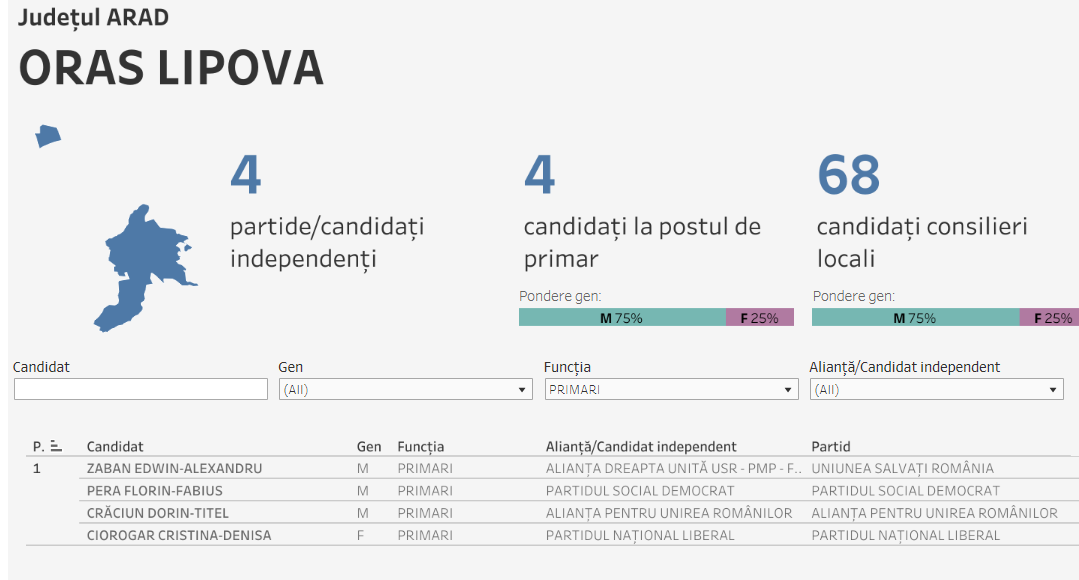Select the CRĂCIUN DORIN-TITEL candidate row
This screenshot has width=1079, height=580.
[160, 513]
